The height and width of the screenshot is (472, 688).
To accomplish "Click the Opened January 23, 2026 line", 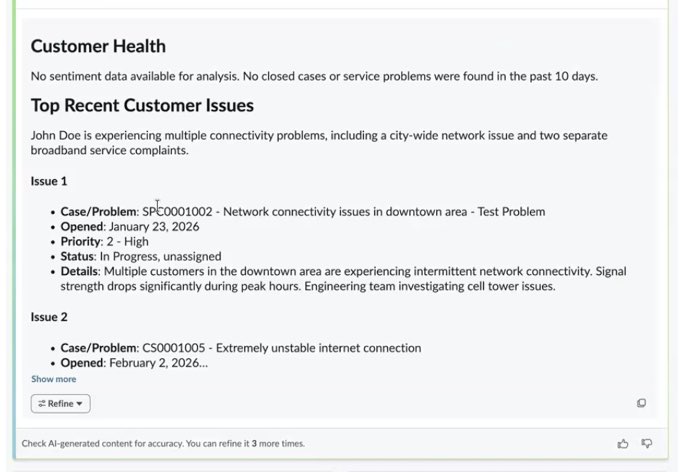I will pos(130,226).
